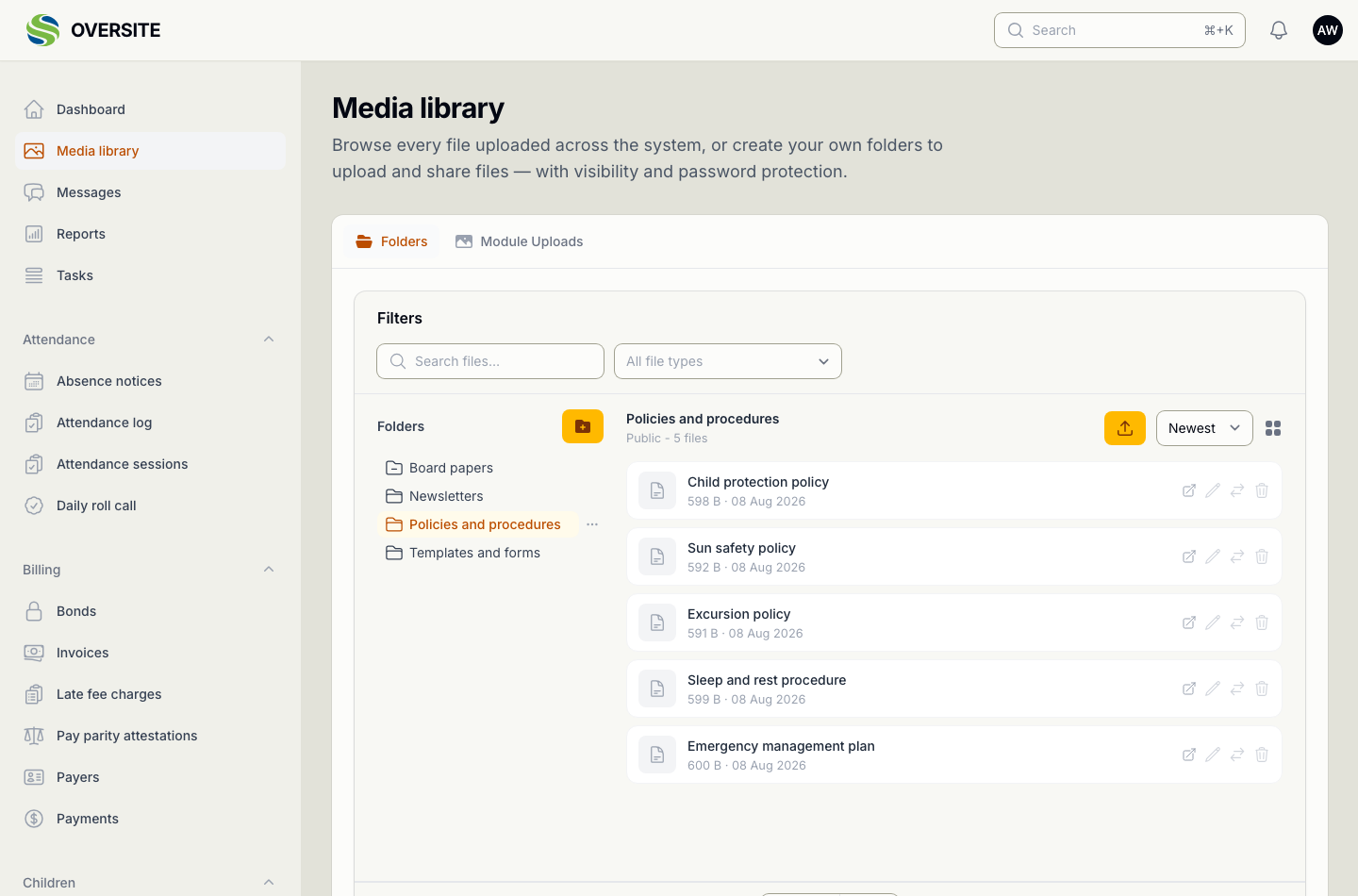Open Invoices billing page
This screenshot has height=896, width=1358.
point(151,653)
